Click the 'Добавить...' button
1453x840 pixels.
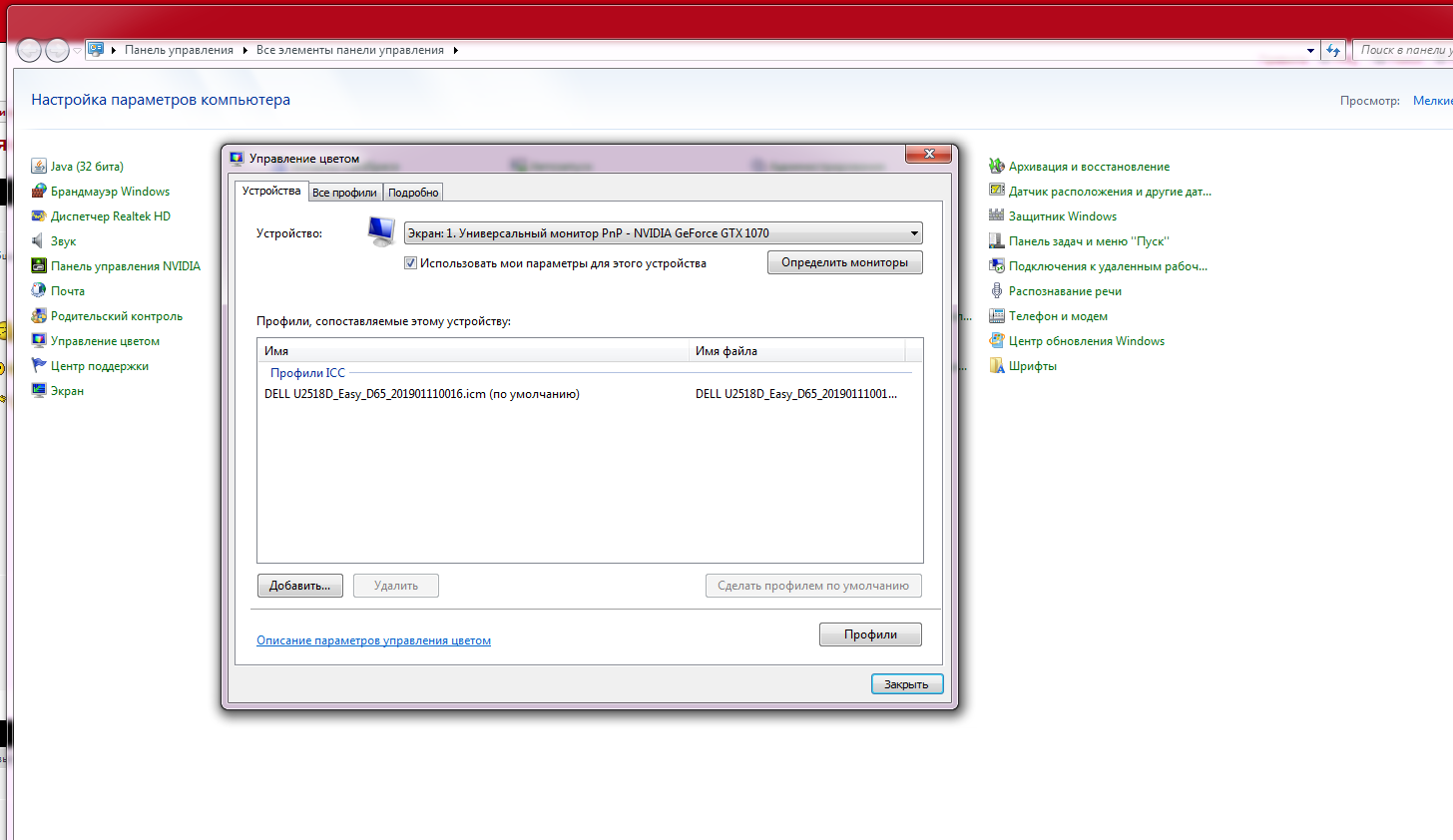click(x=299, y=586)
